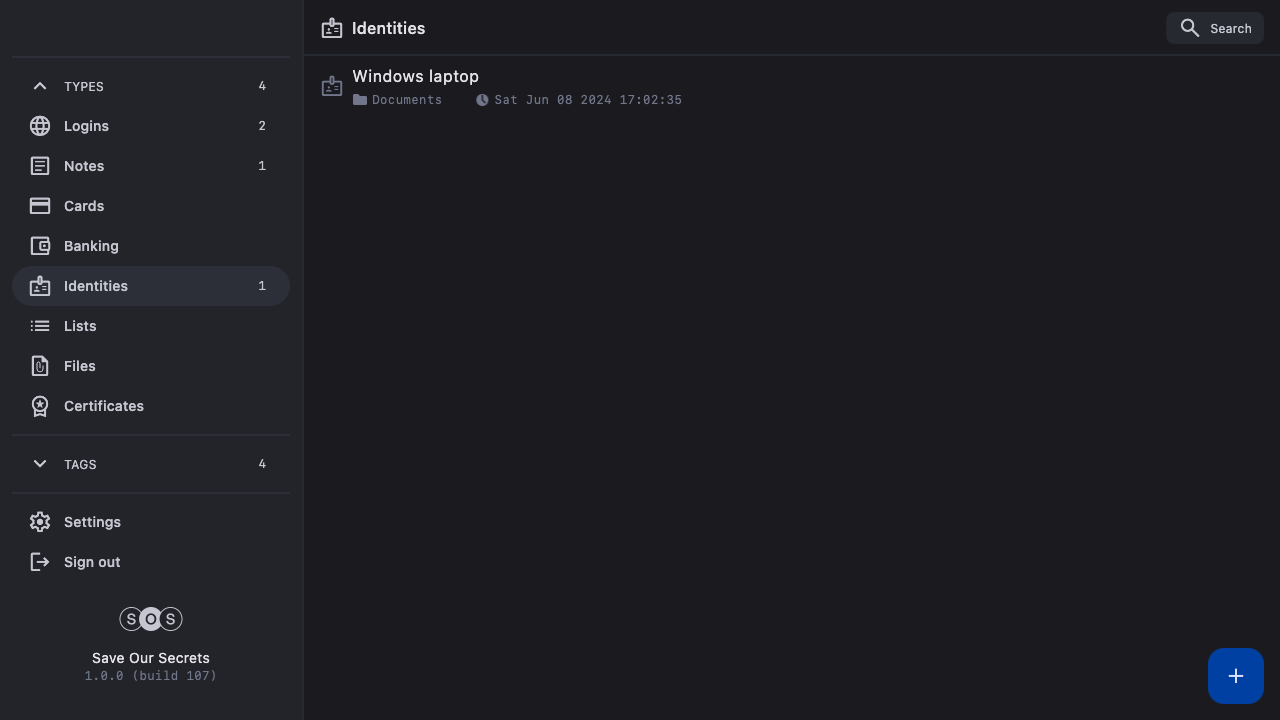The image size is (1280, 720).
Task: Expand the Tags section chevron
Action: [x=40, y=464]
